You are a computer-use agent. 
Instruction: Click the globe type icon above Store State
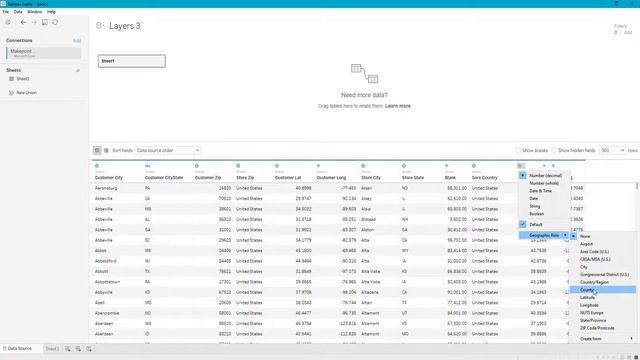click(x=404, y=166)
